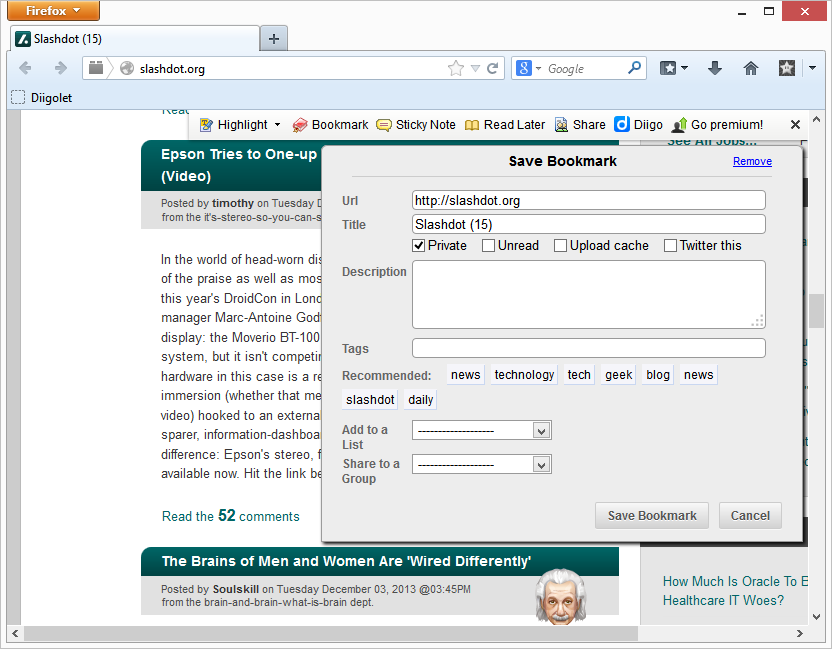Click the Save Bookmark button
Screen dimensions: 832x649
[x=652, y=516]
